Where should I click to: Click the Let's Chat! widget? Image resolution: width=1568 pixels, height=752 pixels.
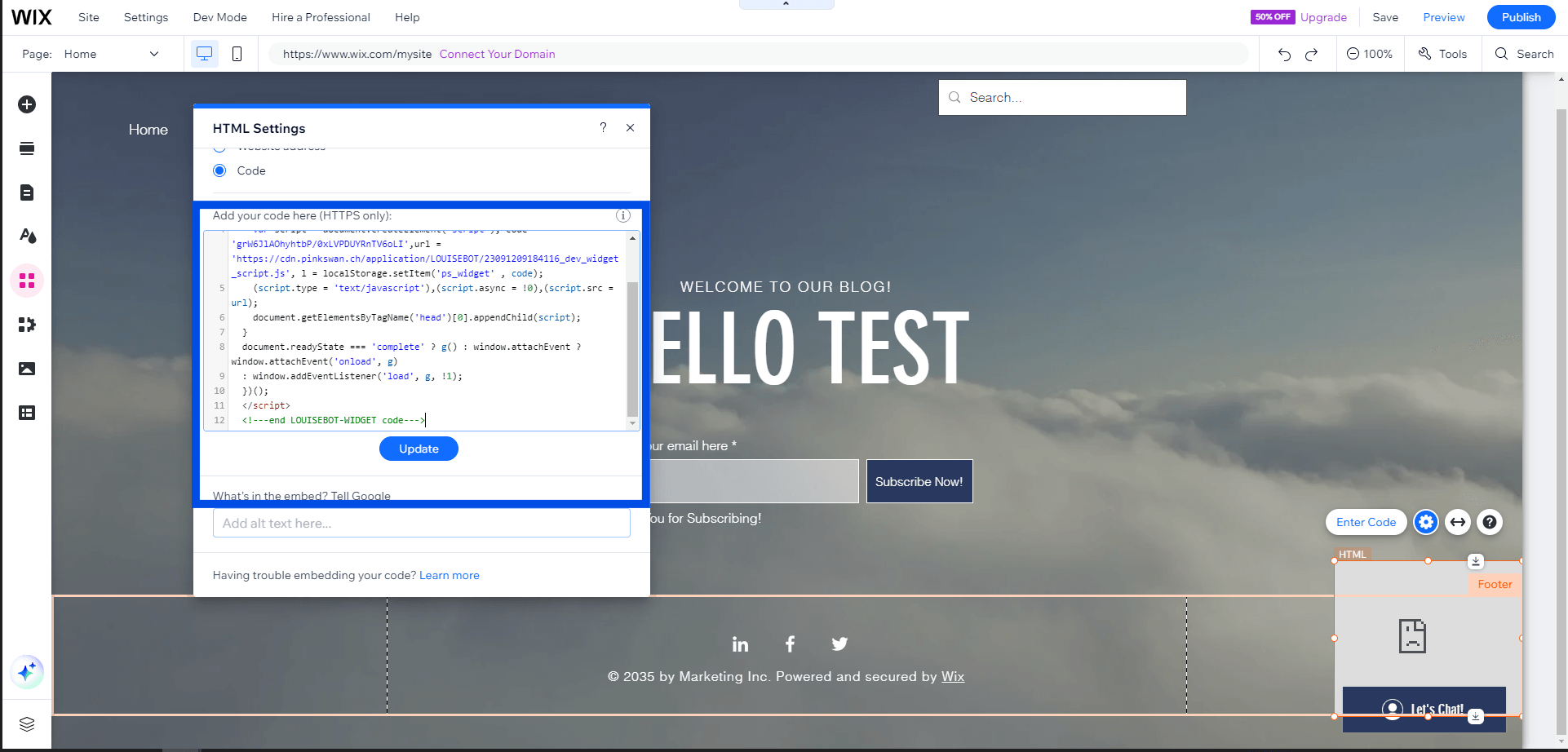pos(1424,709)
